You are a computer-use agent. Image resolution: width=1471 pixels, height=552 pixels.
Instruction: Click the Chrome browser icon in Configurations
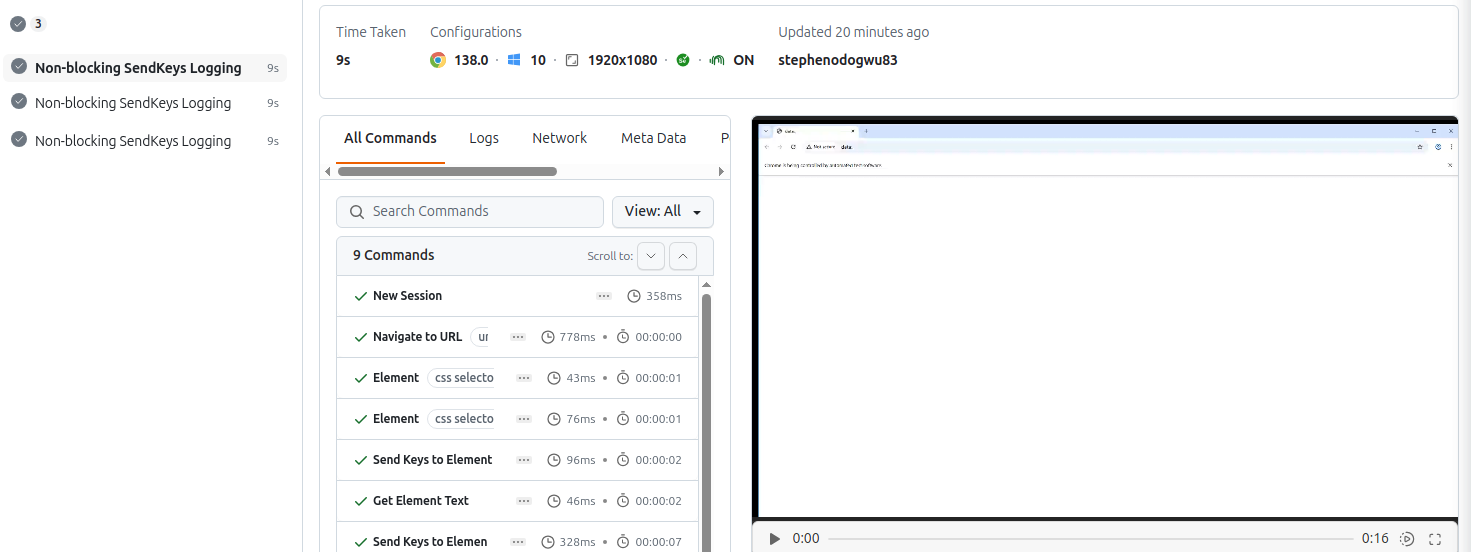[438, 60]
